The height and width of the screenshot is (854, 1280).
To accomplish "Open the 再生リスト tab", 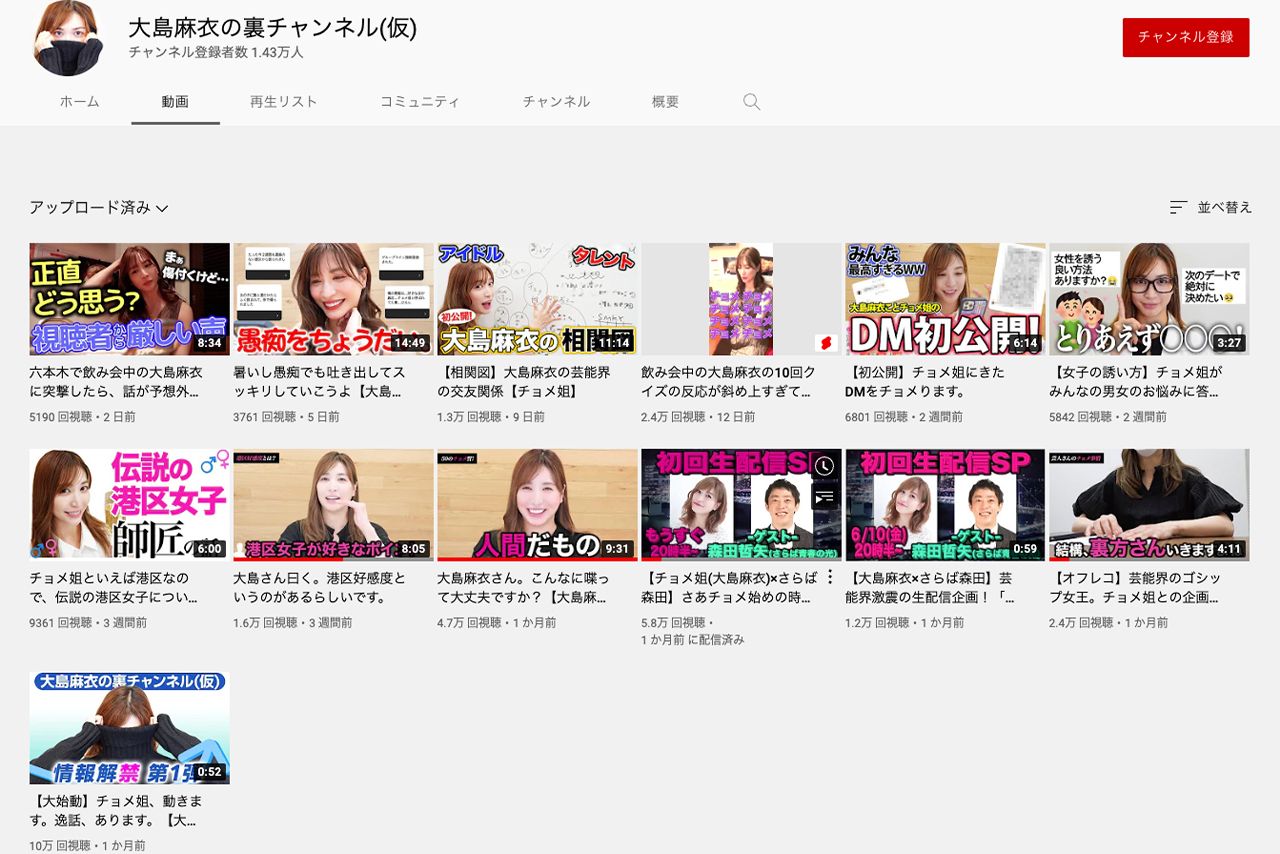I will point(284,101).
